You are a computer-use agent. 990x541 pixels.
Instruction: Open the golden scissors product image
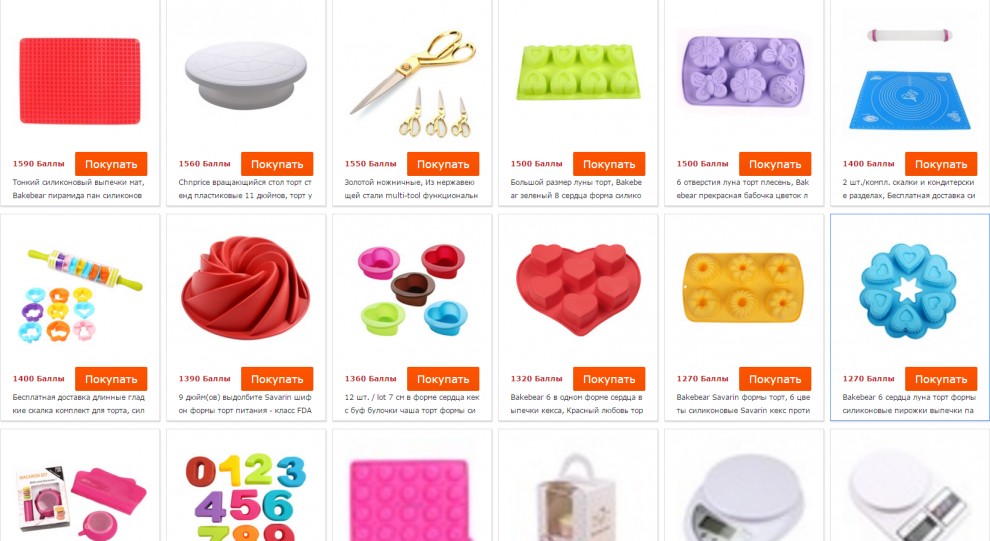[x=412, y=82]
